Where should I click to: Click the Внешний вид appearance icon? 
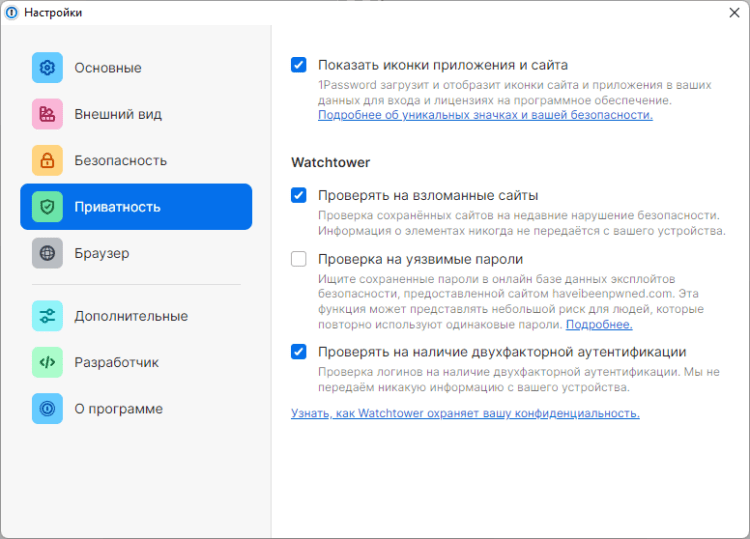coord(47,114)
